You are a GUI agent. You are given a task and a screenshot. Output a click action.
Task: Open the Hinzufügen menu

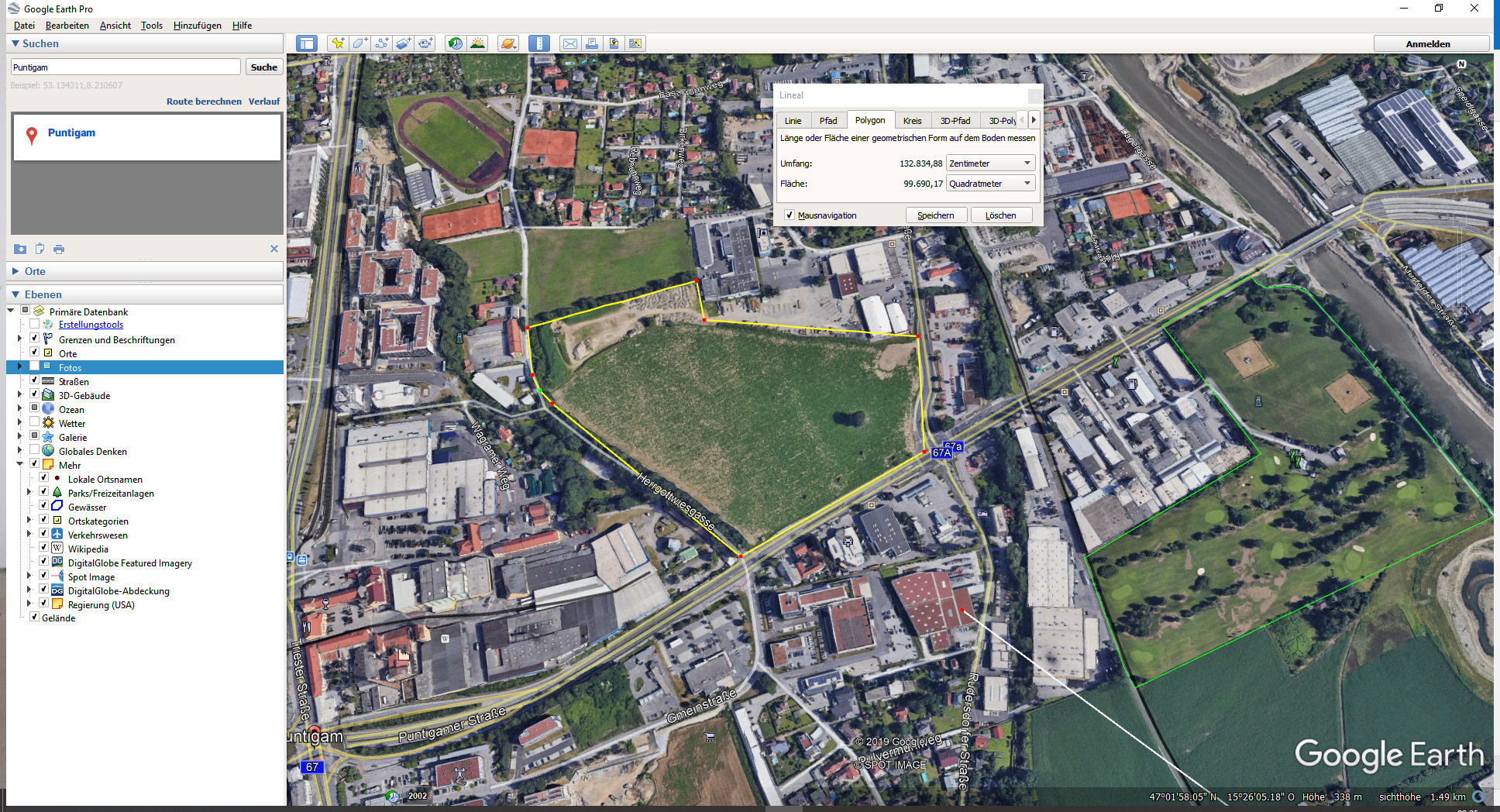tap(198, 26)
